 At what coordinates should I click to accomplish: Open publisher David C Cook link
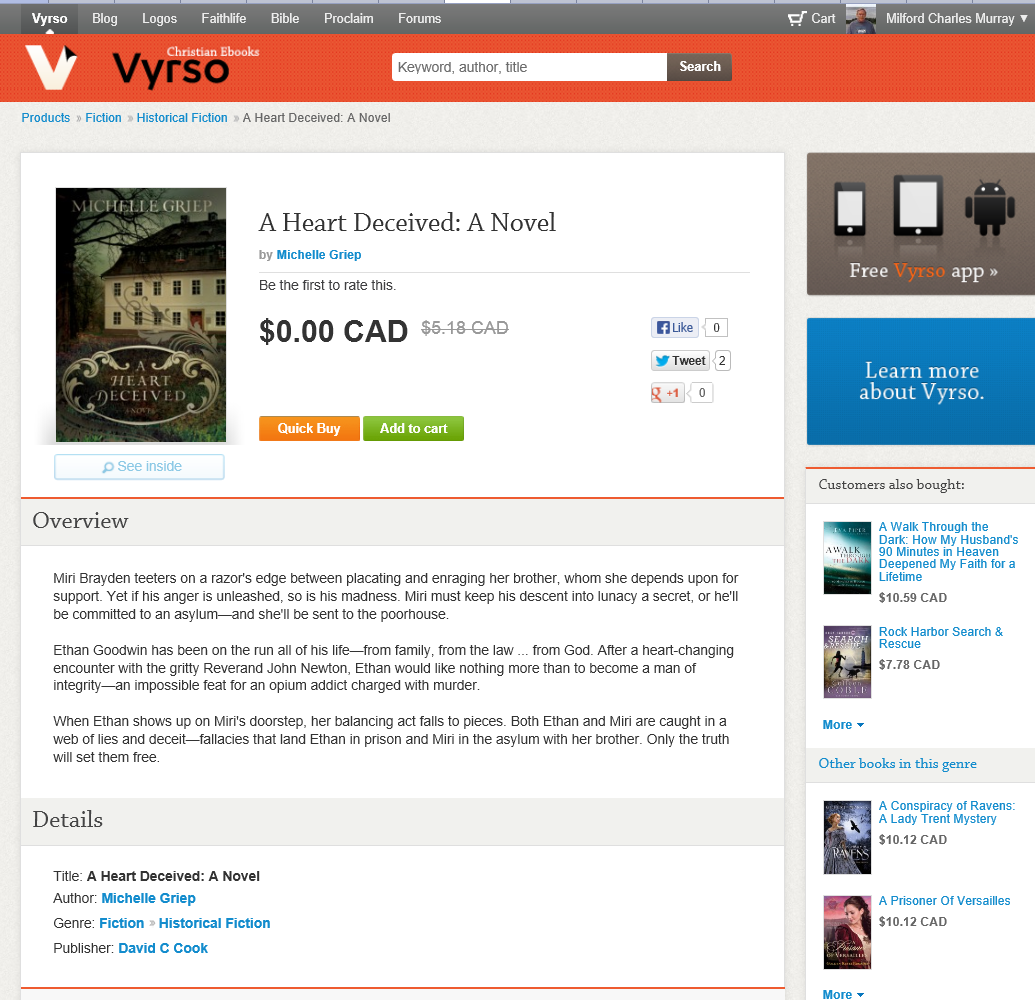163,948
